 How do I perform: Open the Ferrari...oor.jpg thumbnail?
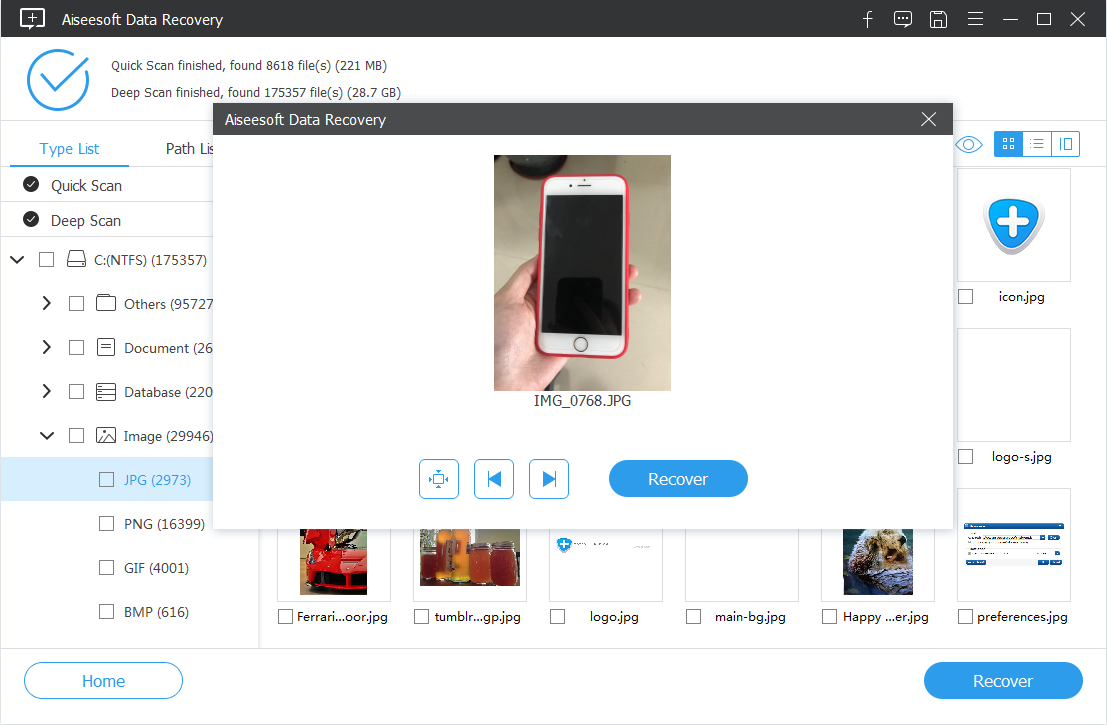[333, 563]
